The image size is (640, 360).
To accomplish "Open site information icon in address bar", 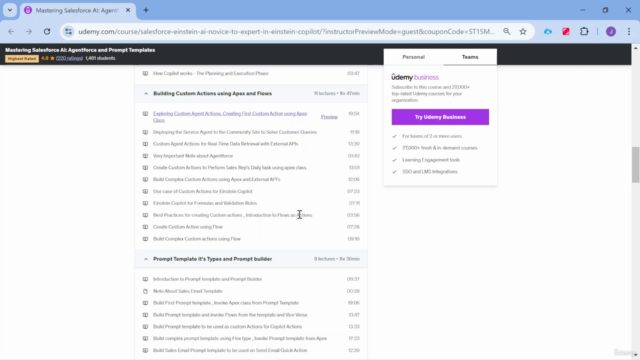I will pos(69,31).
